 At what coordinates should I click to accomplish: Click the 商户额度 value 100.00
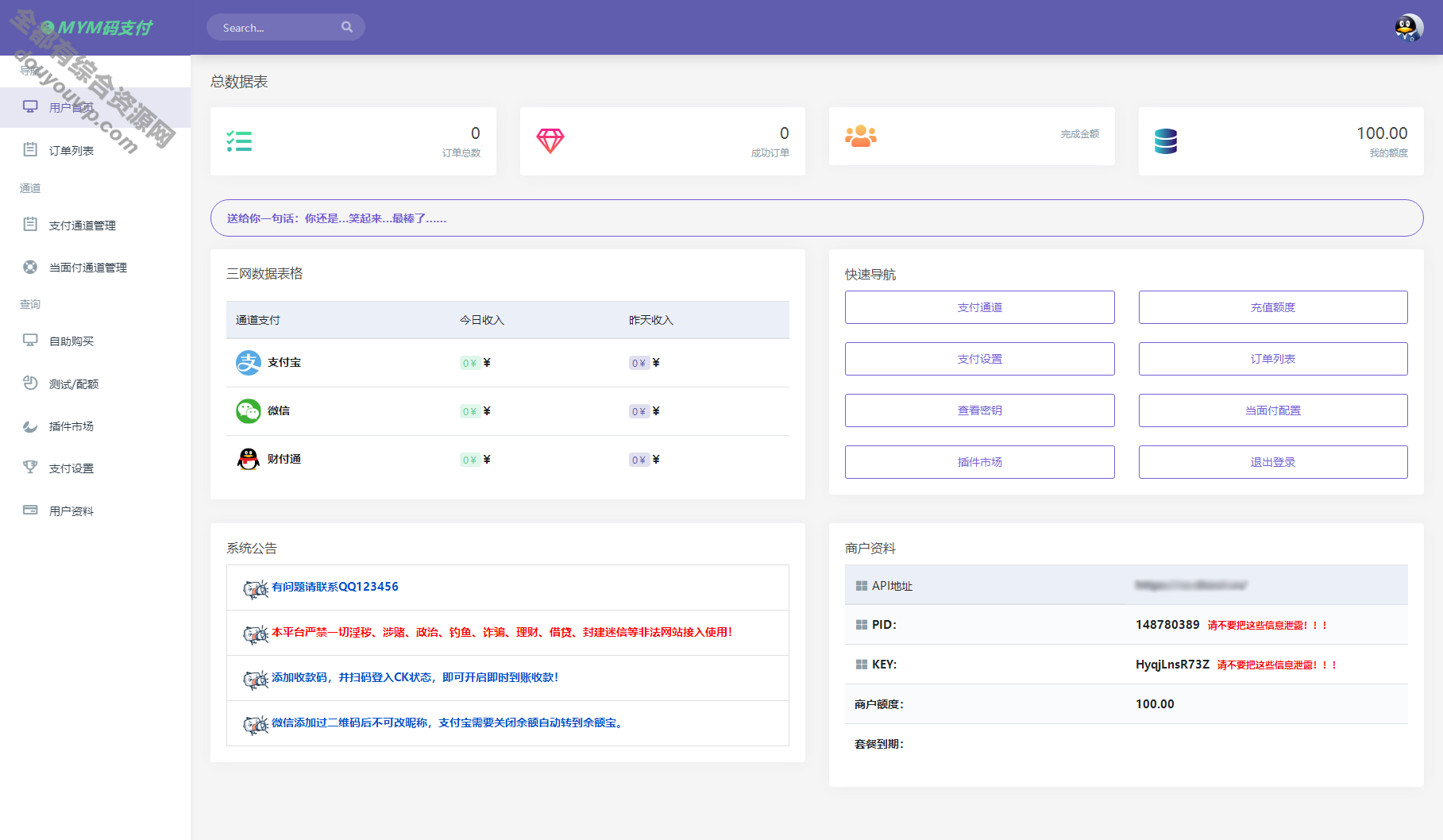pyautogui.click(x=1155, y=704)
